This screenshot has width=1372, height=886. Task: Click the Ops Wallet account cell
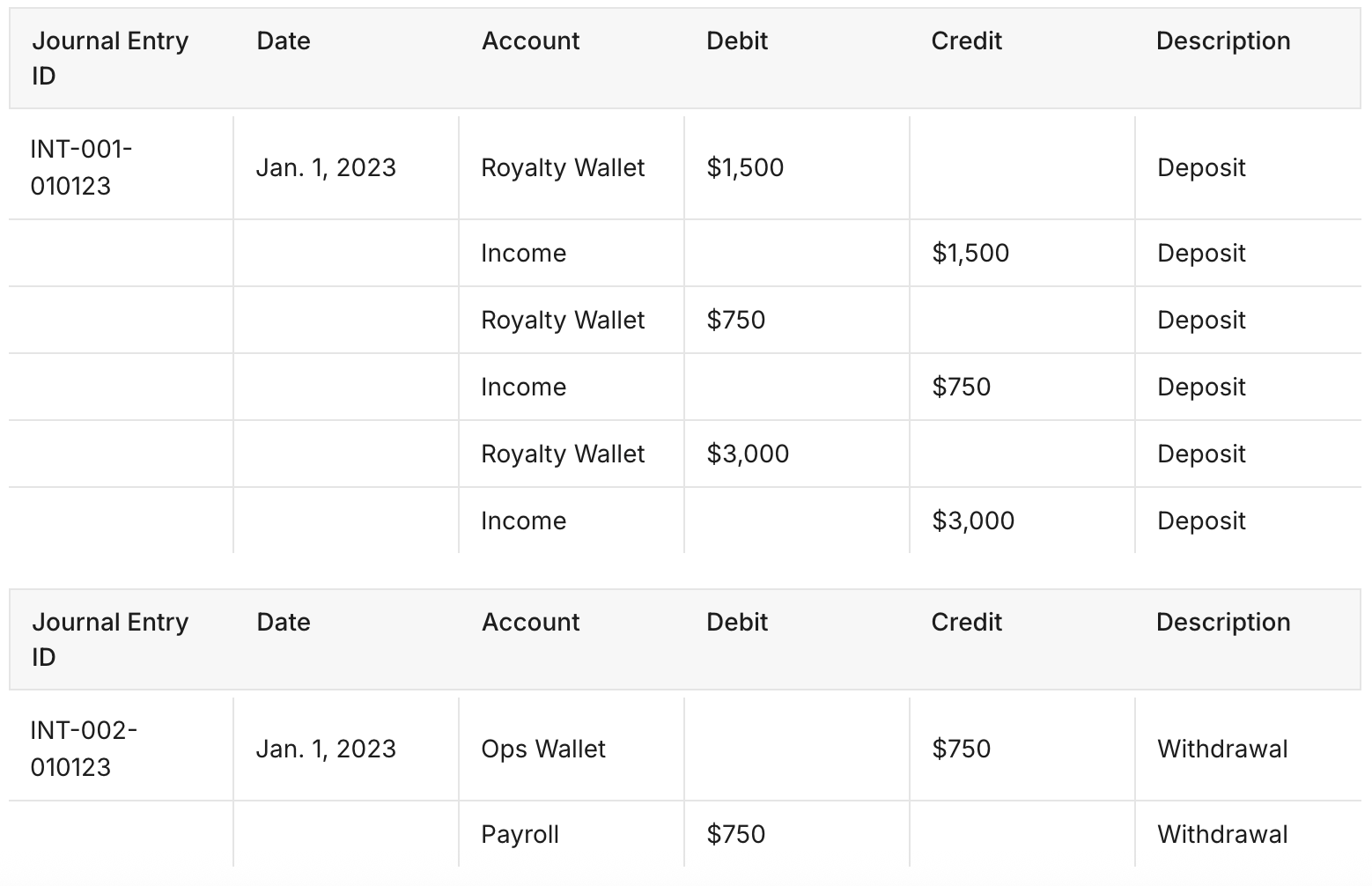(543, 749)
